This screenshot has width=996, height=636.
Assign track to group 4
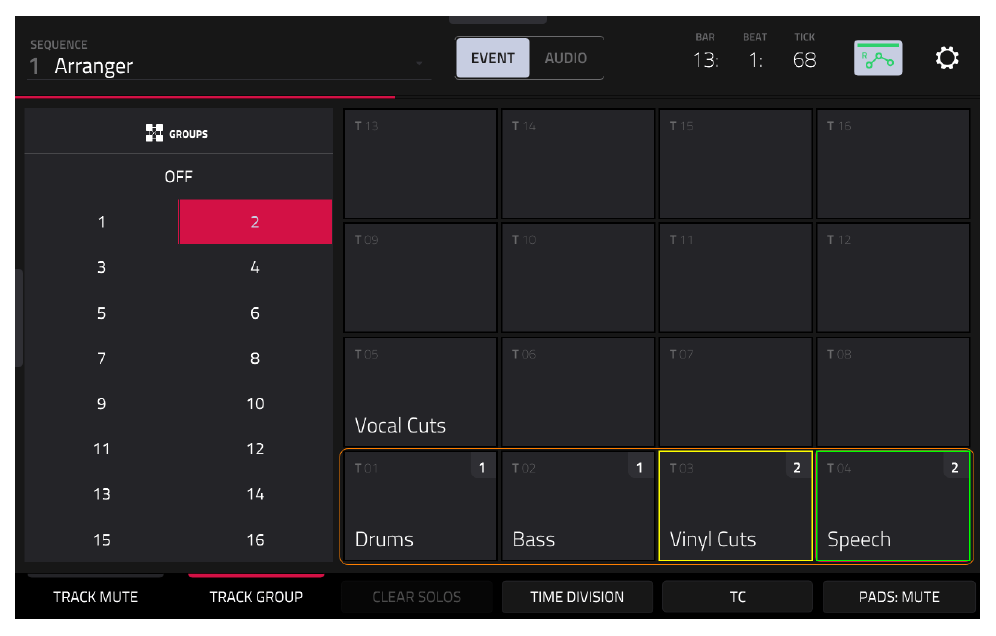click(255, 267)
